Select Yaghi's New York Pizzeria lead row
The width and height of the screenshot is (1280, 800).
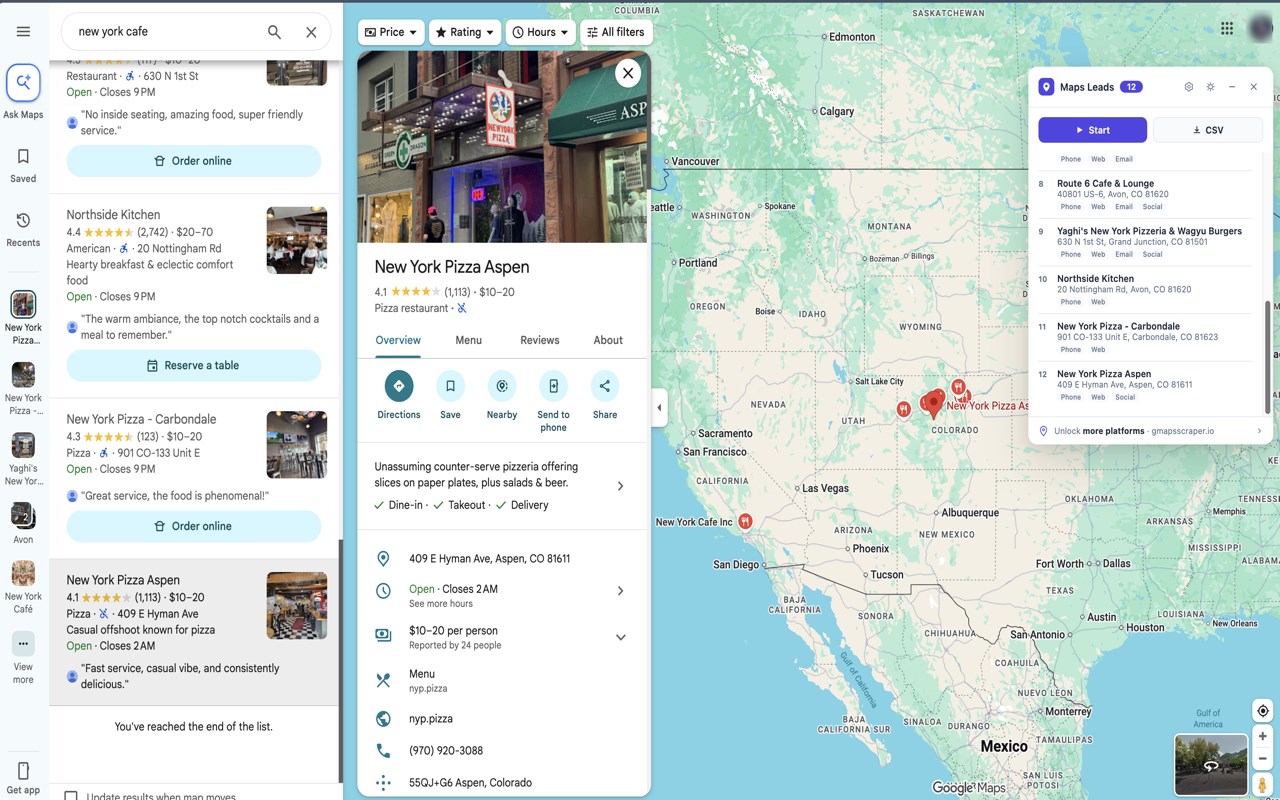point(1145,242)
